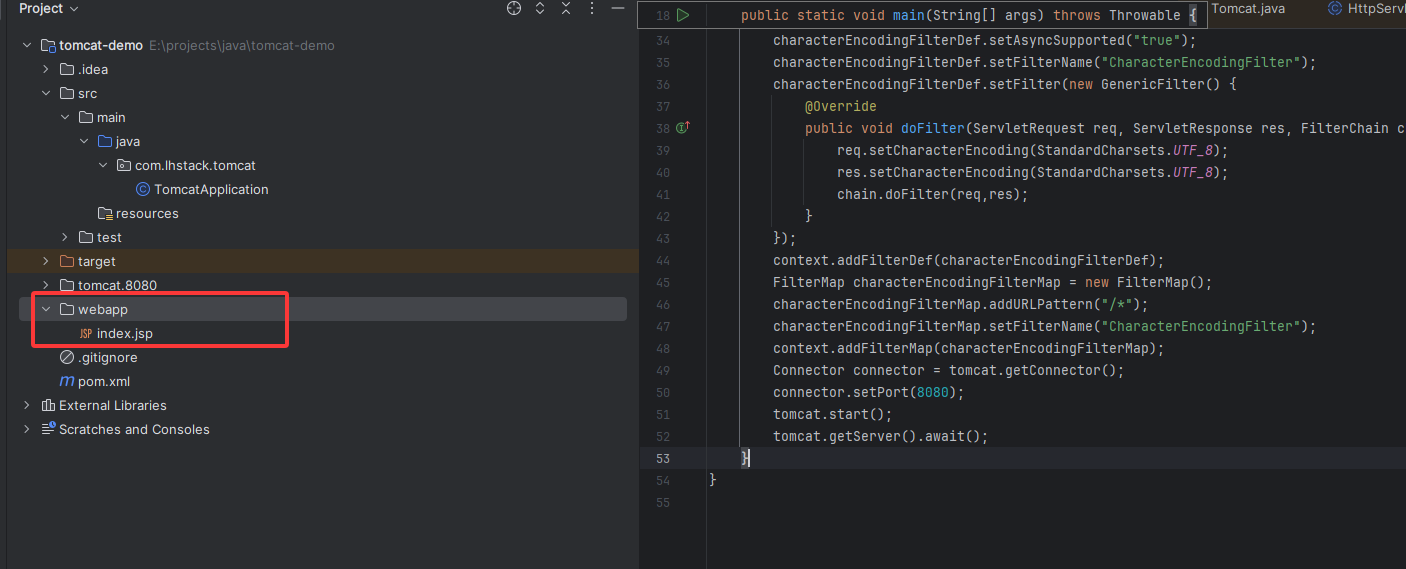Screen dimensions: 1406x569
Task: Click the implements-method gutter icon on line 38
Action: point(683,128)
